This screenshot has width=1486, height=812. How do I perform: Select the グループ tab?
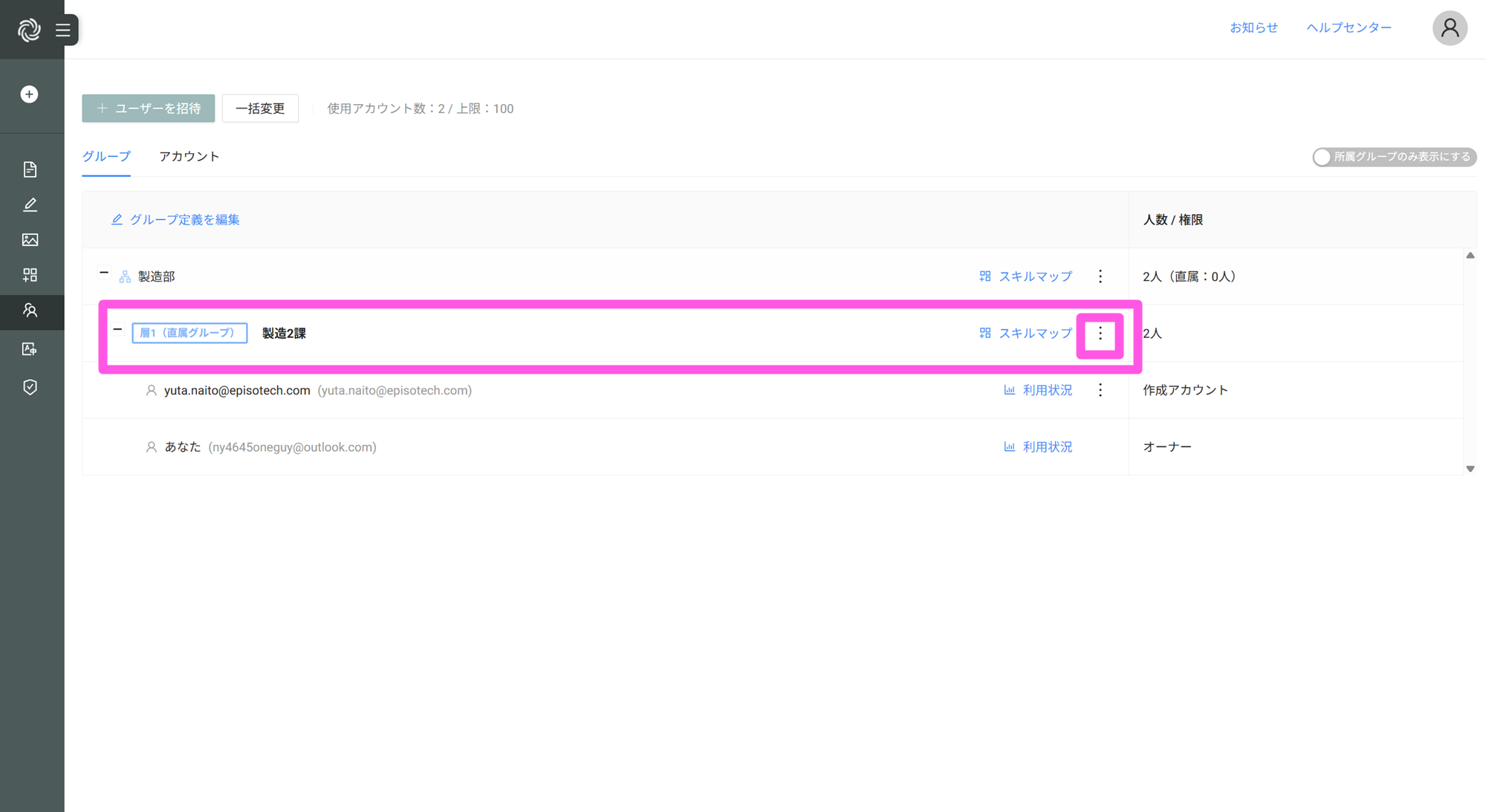tap(106, 157)
